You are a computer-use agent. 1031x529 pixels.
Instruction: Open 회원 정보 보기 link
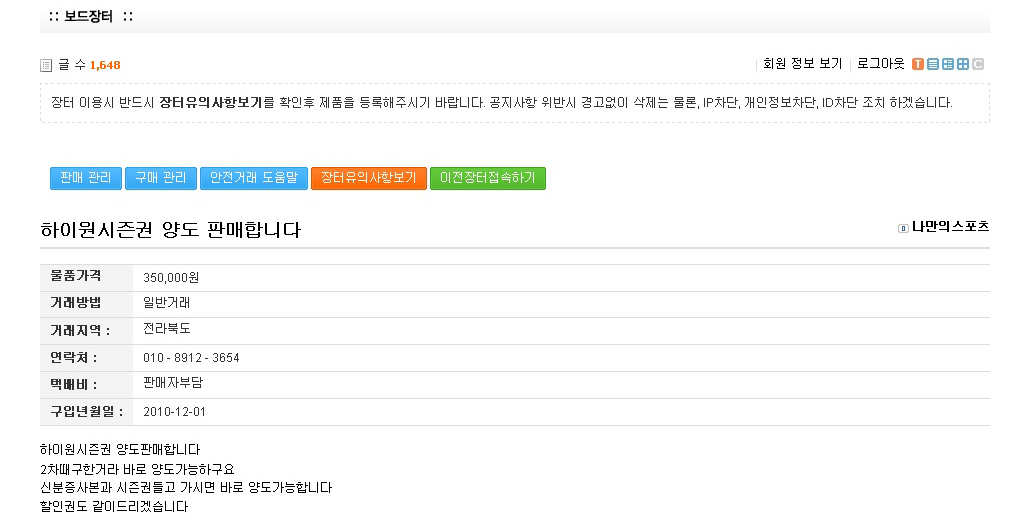coord(802,64)
